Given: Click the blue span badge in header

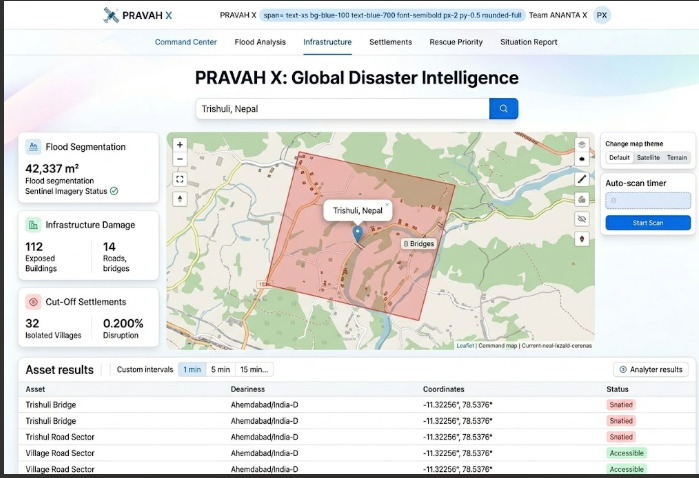Looking at the screenshot, I should tap(392, 15).
